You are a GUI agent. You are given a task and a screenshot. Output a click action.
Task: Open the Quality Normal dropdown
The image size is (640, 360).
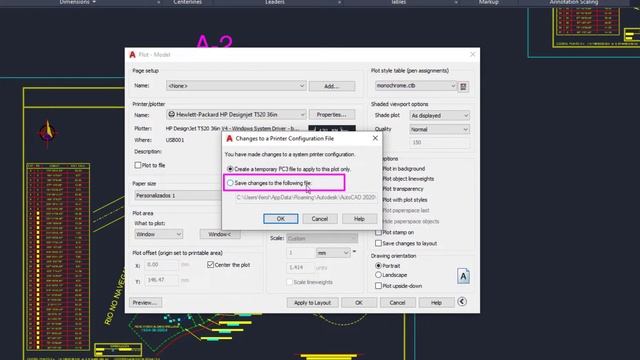tap(439, 129)
